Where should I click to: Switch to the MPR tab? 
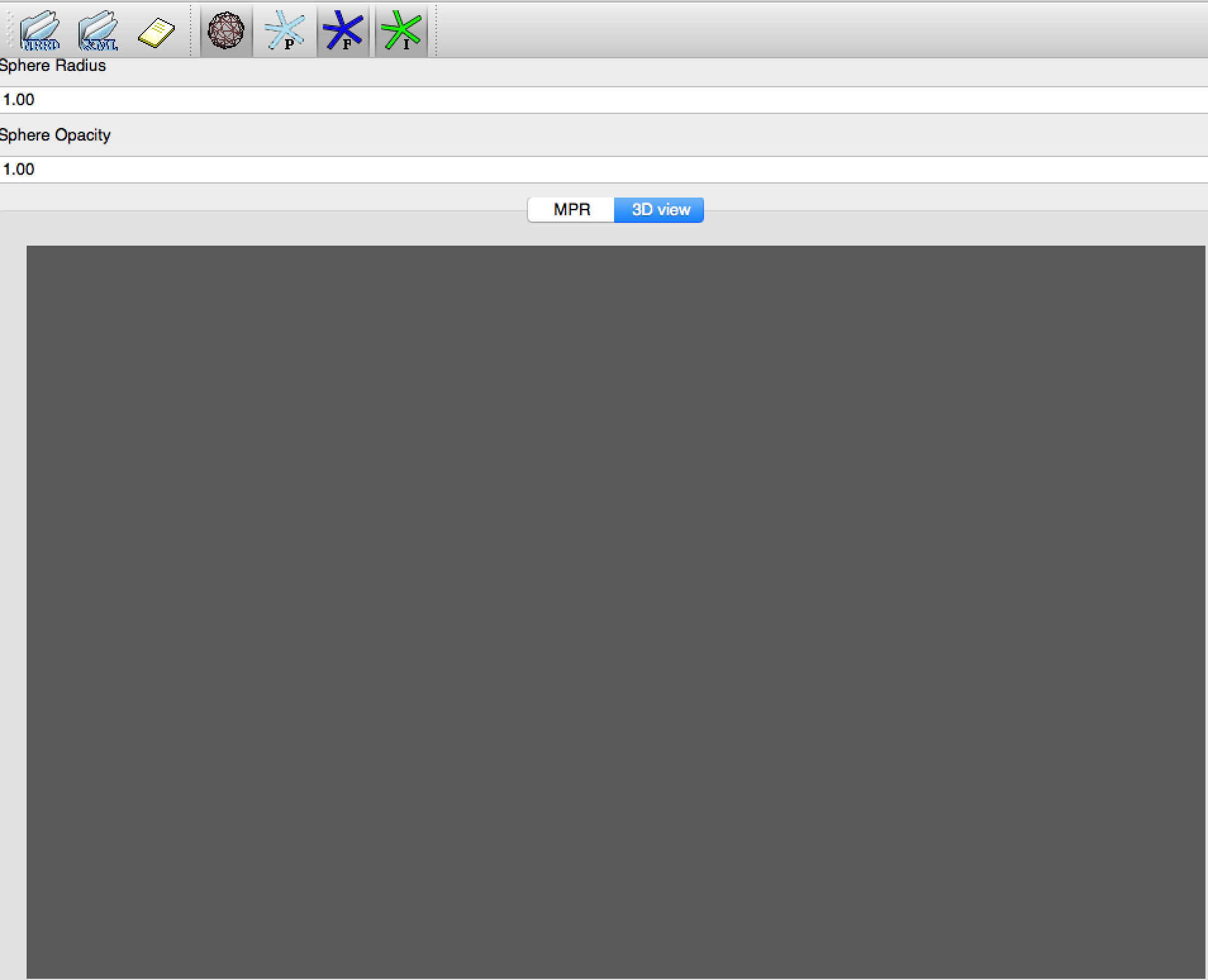(571, 210)
